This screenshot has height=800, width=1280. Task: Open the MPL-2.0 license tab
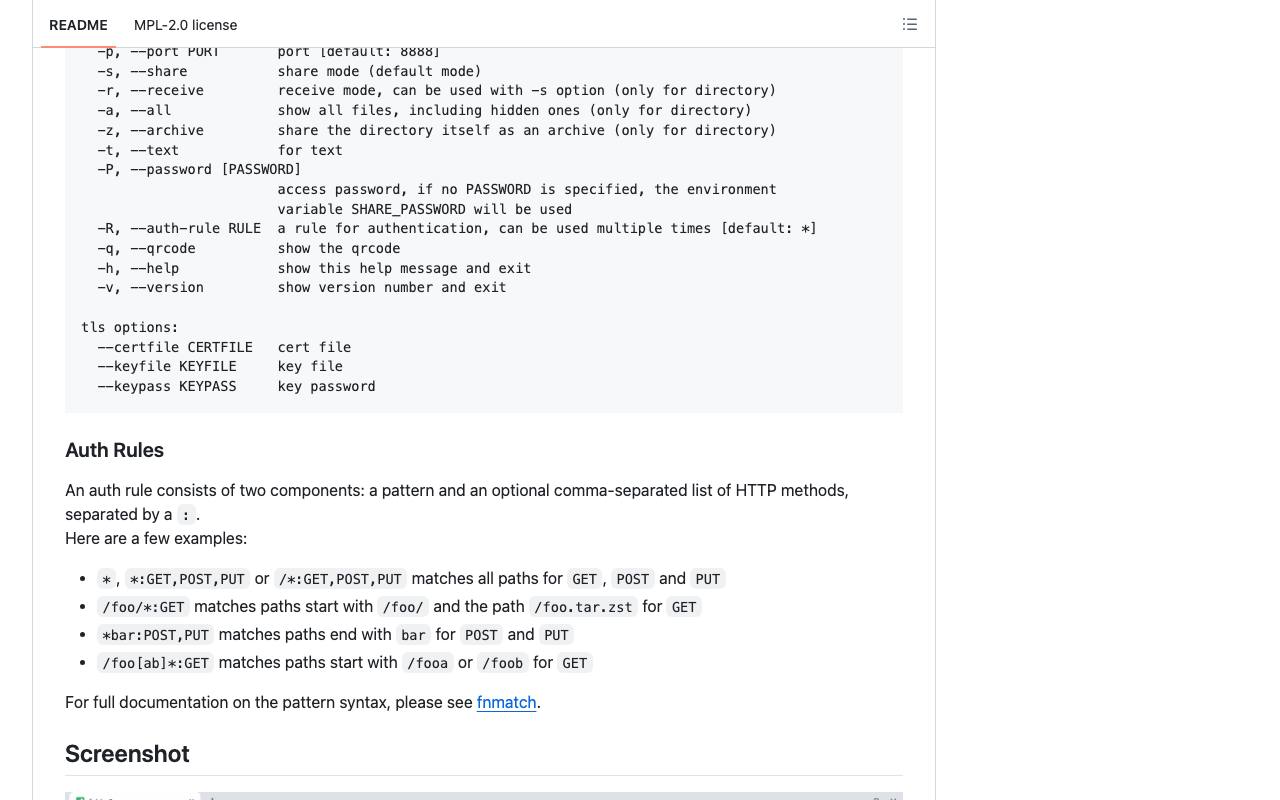click(x=185, y=25)
